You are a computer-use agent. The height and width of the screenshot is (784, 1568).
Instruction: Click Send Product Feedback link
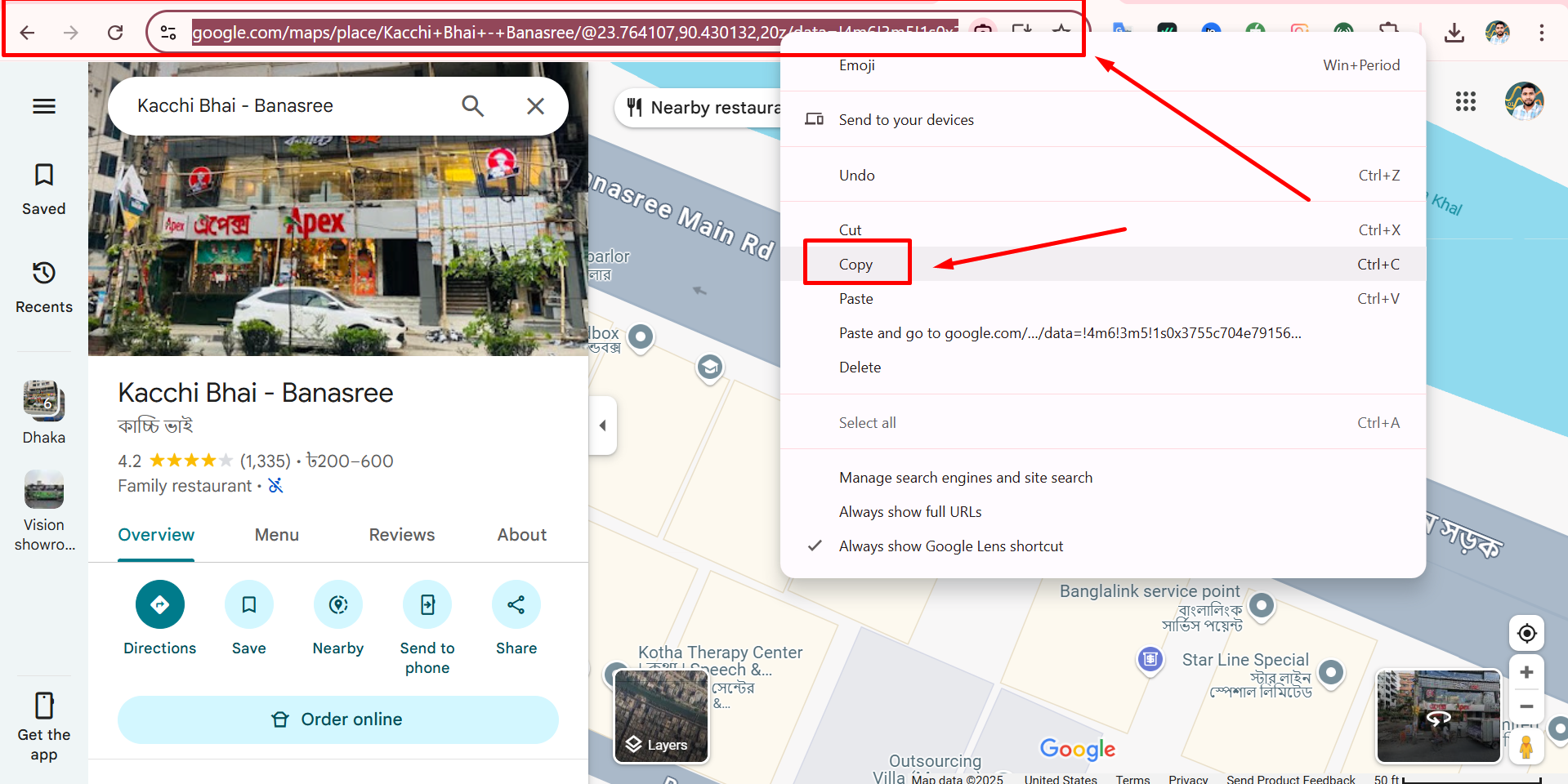pyautogui.click(x=1290, y=779)
